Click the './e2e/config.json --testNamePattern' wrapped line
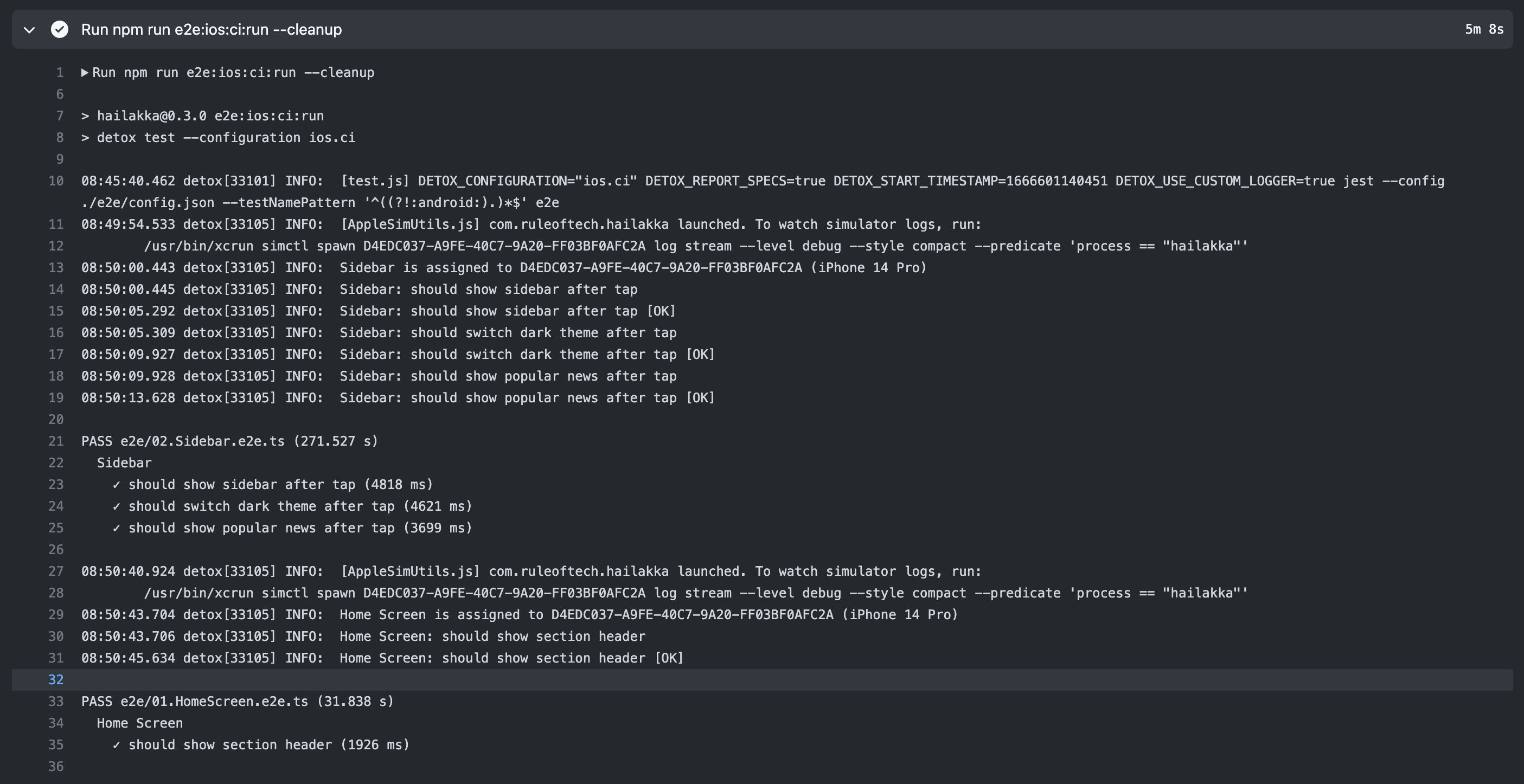 point(320,203)
